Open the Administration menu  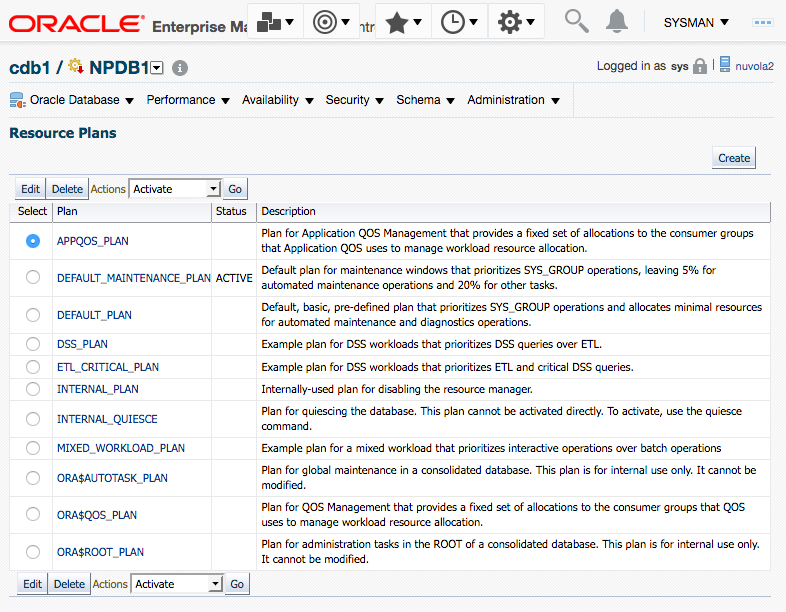[x=513, y=100]
